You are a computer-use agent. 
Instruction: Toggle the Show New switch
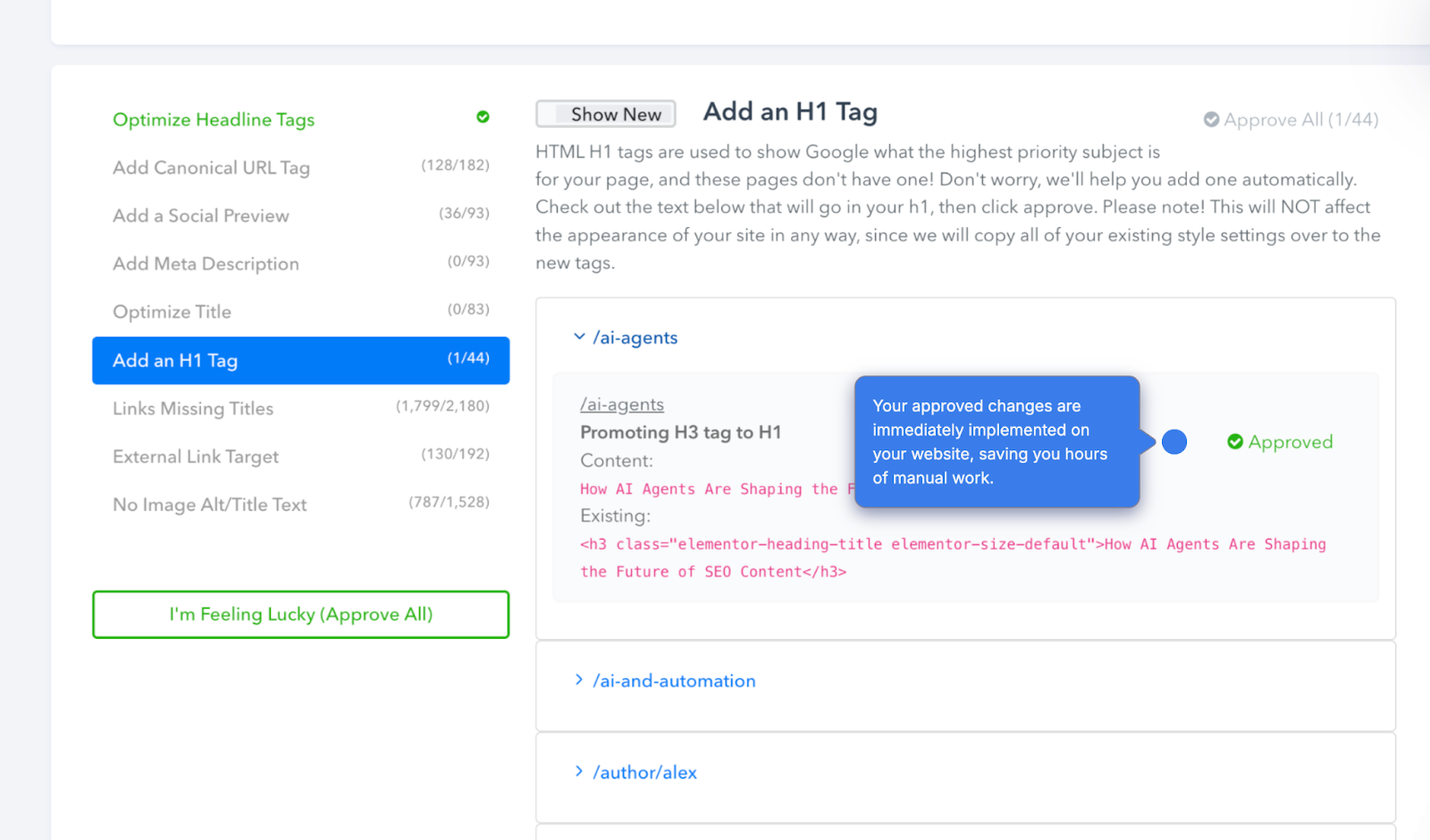pos(605,113)
